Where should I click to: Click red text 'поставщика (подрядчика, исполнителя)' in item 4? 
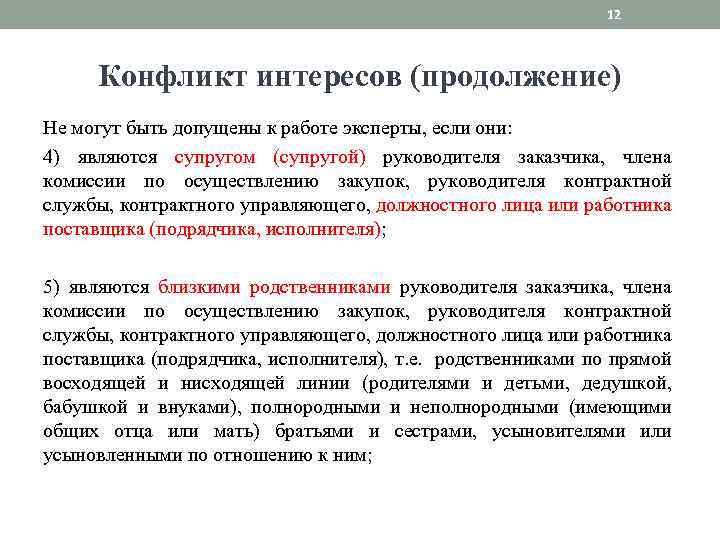pos(212,229)
